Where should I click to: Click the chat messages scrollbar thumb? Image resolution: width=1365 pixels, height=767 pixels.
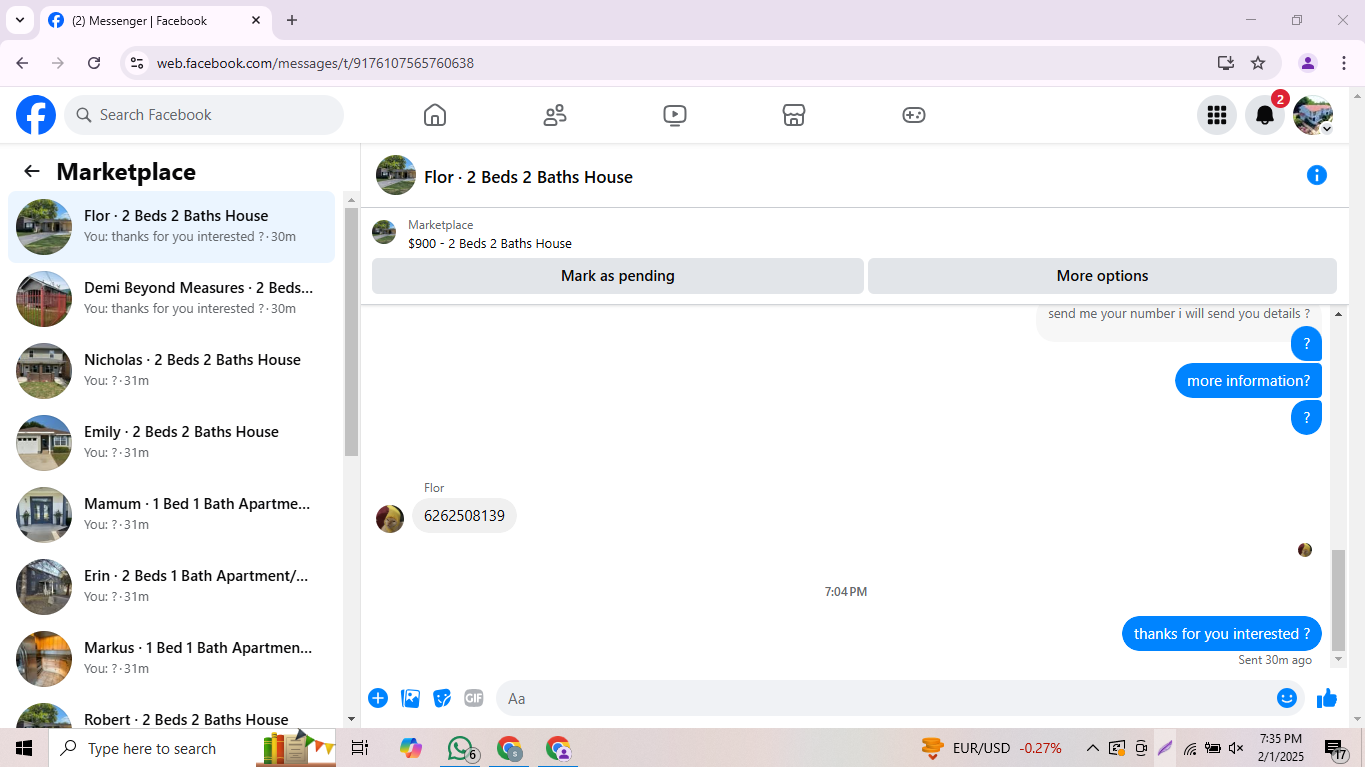pyautogui.click(x=1339, y=600)
